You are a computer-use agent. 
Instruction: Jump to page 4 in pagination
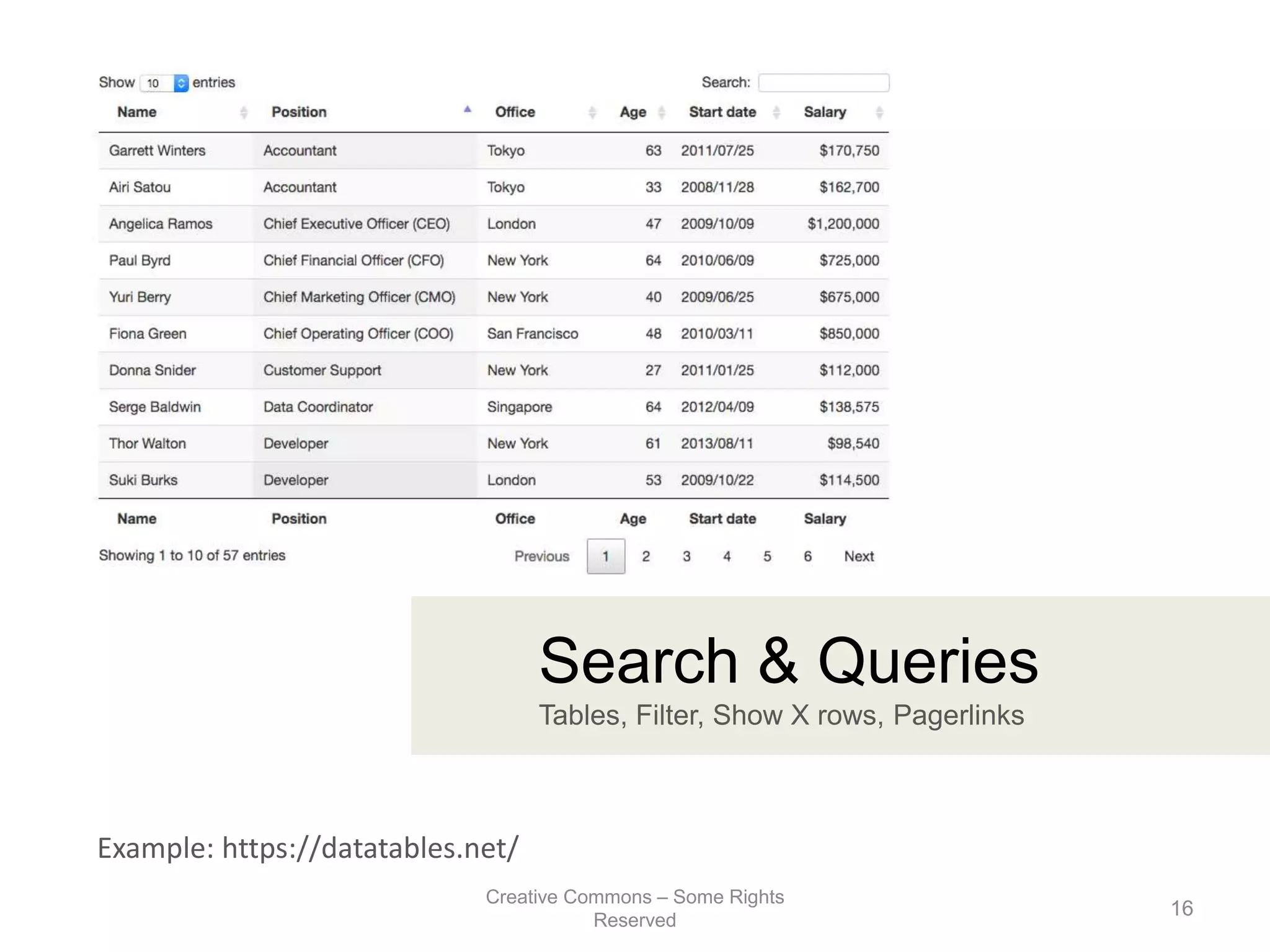[727, 557]
